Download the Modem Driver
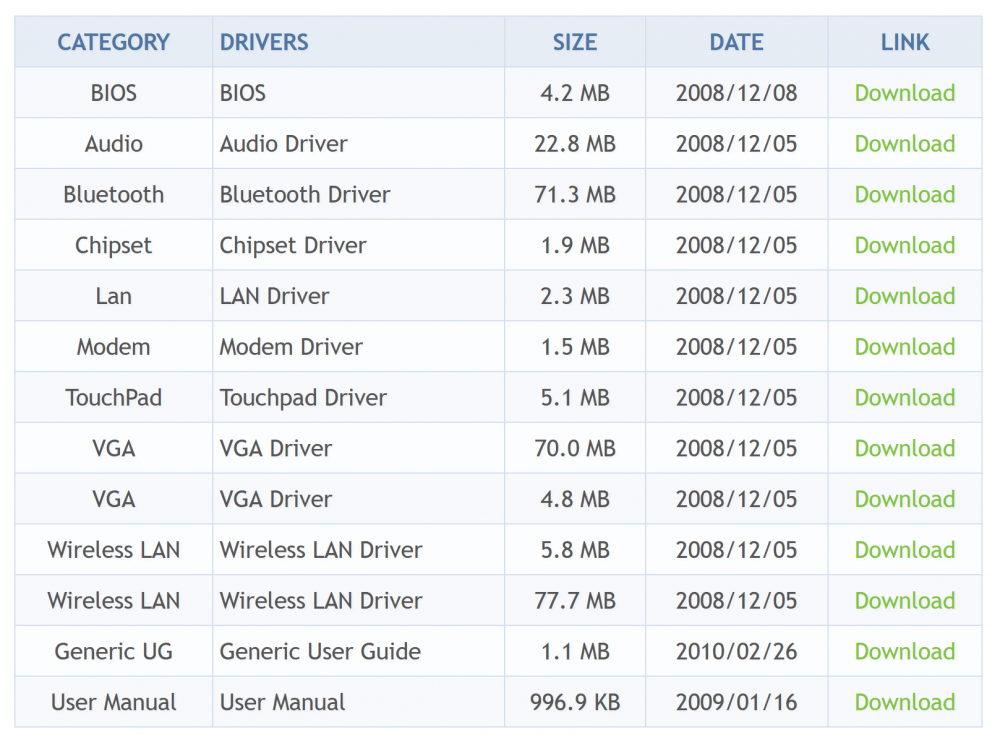 point(904,347)
